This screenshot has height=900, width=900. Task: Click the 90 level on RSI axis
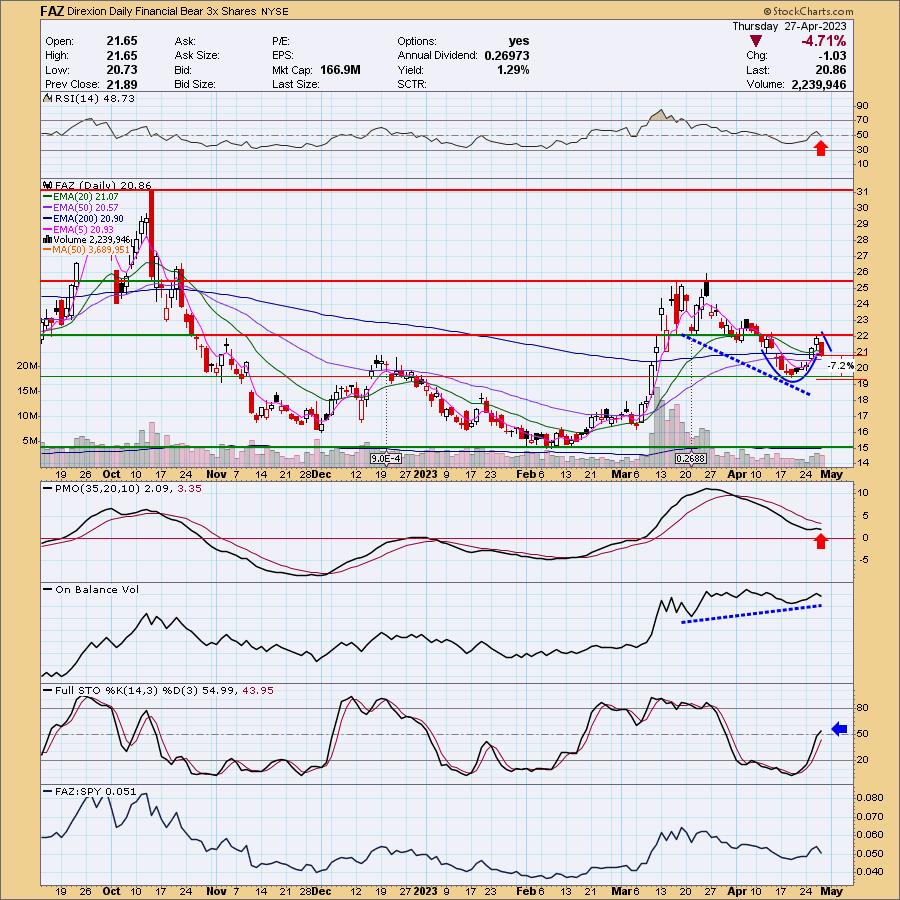(862, 106)
